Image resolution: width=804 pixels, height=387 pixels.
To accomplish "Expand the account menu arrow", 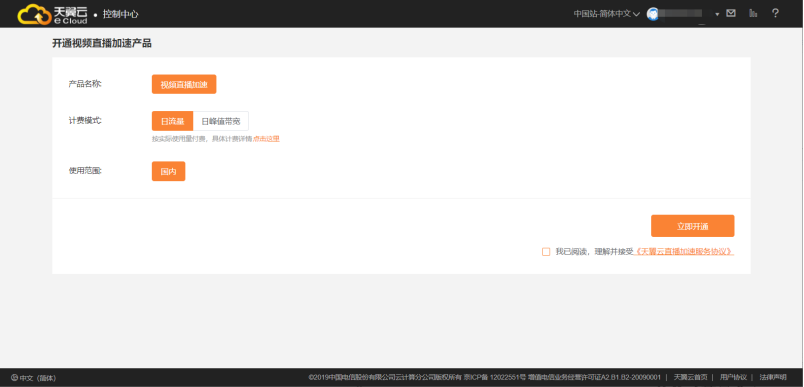I will click(717, 14).
